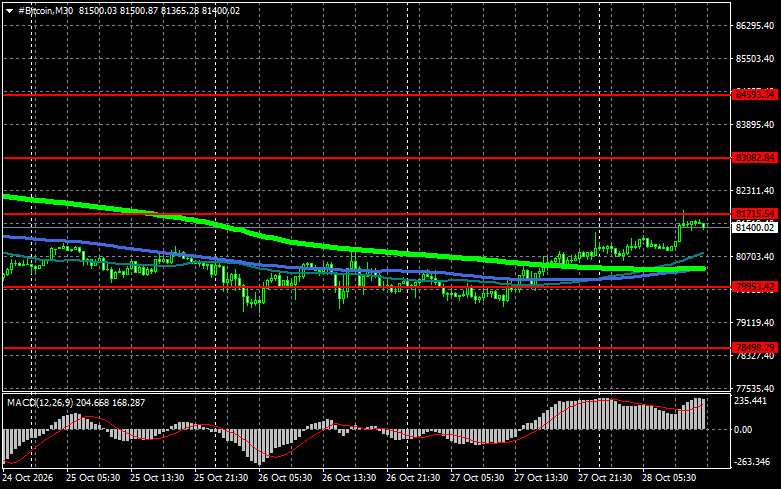This screenshot has width=781, height=489.
Task: Click the 86295.40 price scale value
Action: (755, 25)
